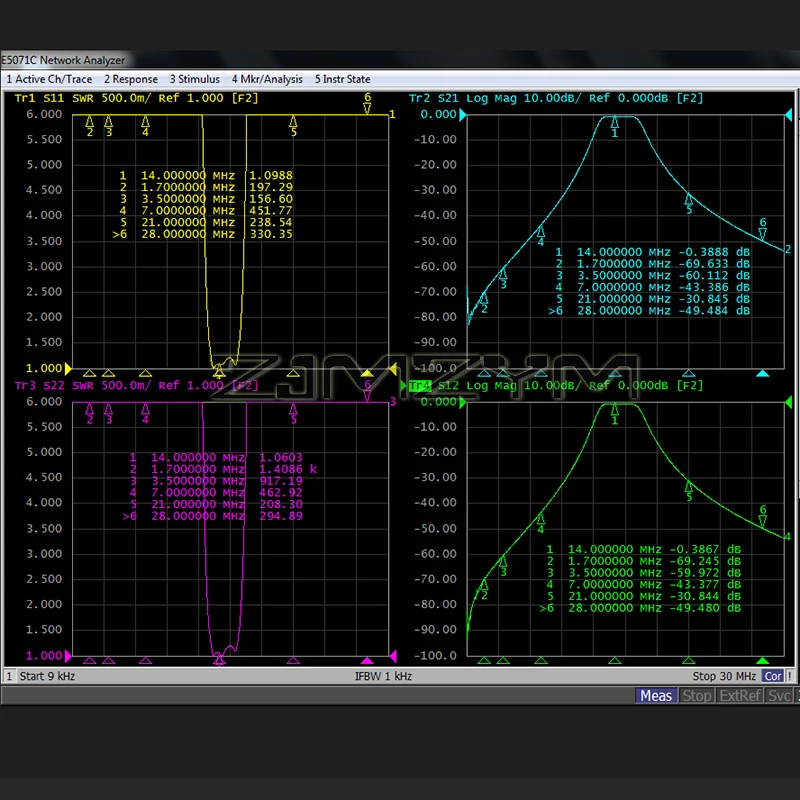Click the IFBW 1 kHz readout

tap(383, 676)
